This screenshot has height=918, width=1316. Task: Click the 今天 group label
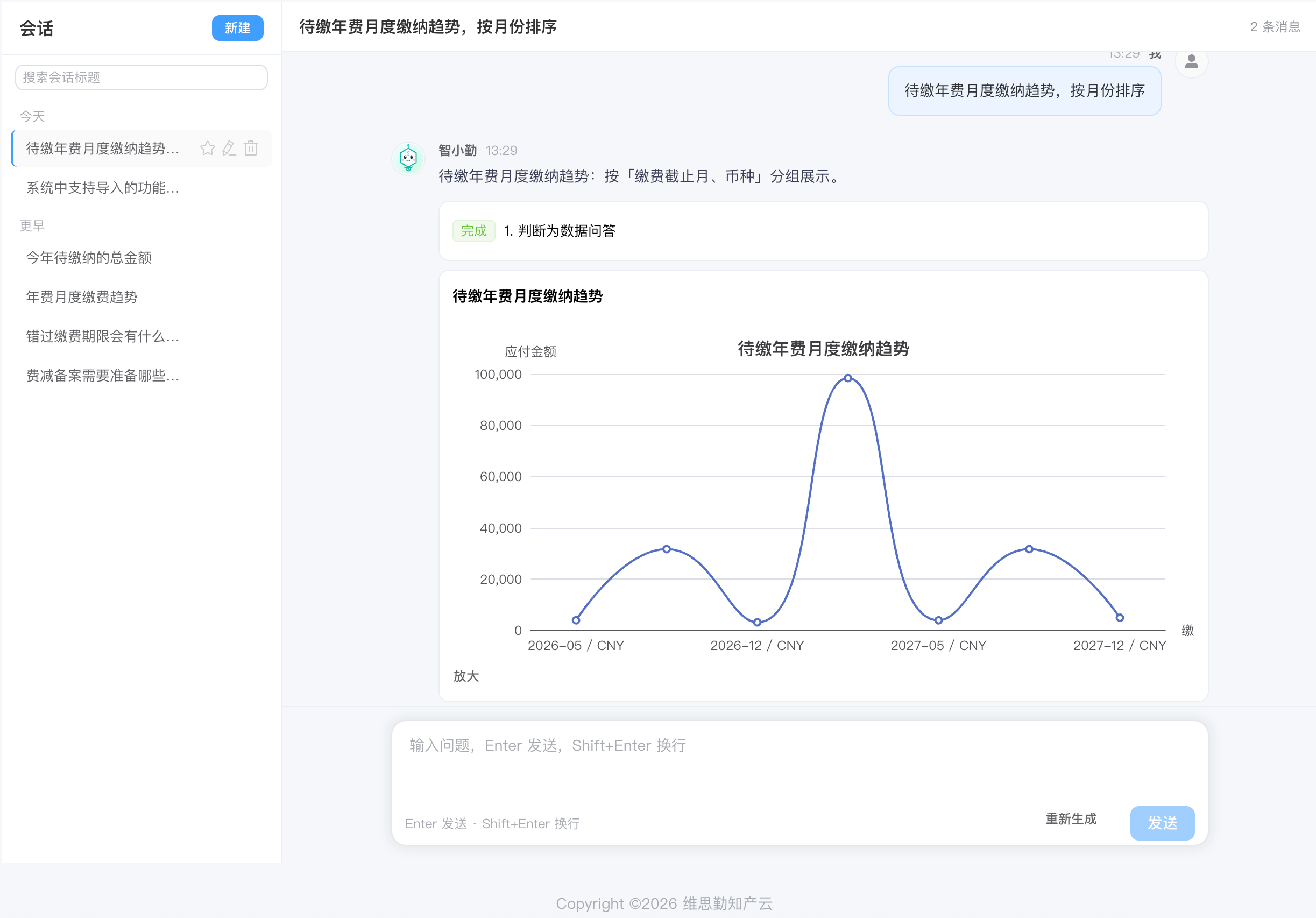(32, 116)
